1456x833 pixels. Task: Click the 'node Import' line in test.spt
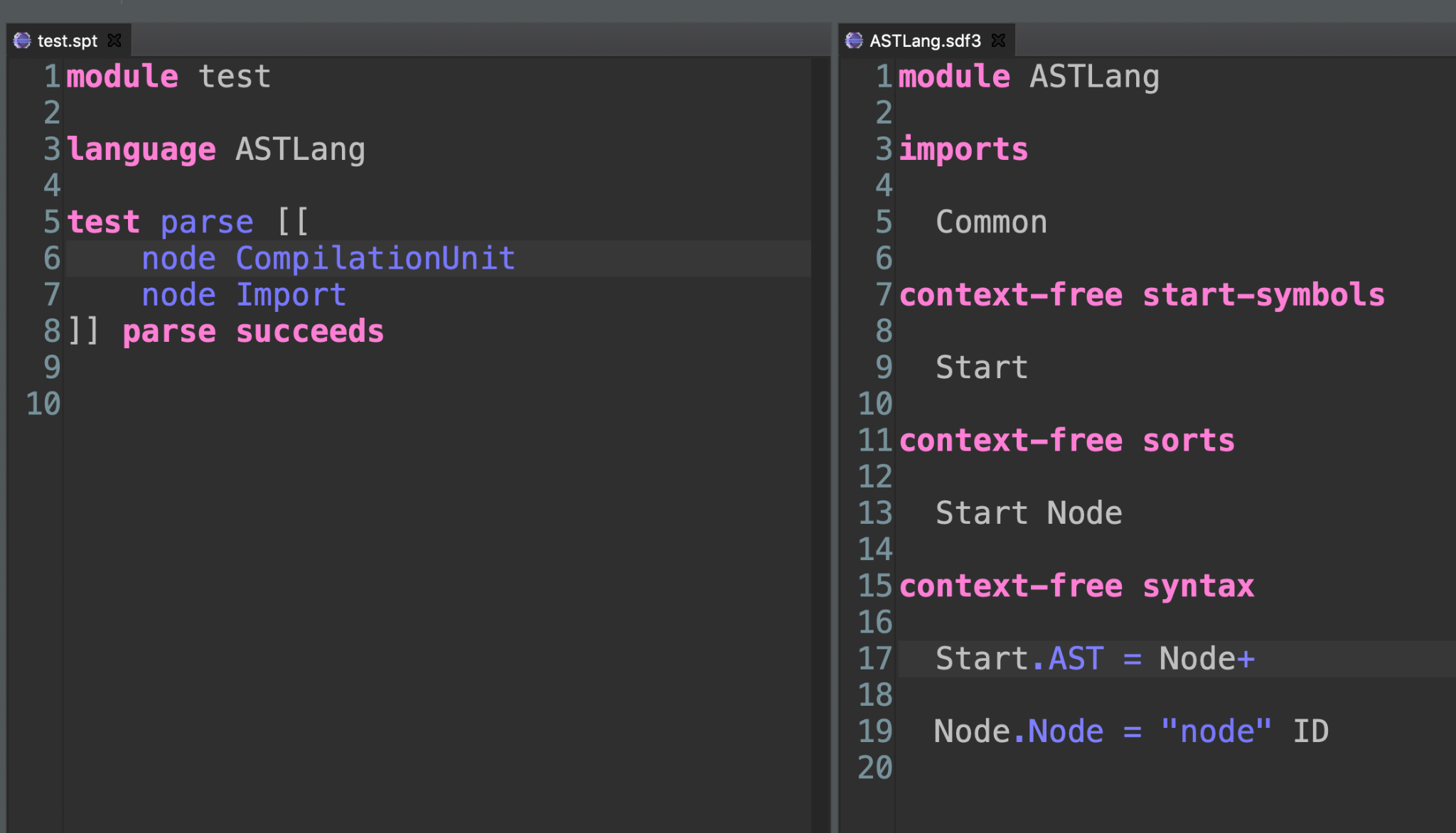click(244, 294)
